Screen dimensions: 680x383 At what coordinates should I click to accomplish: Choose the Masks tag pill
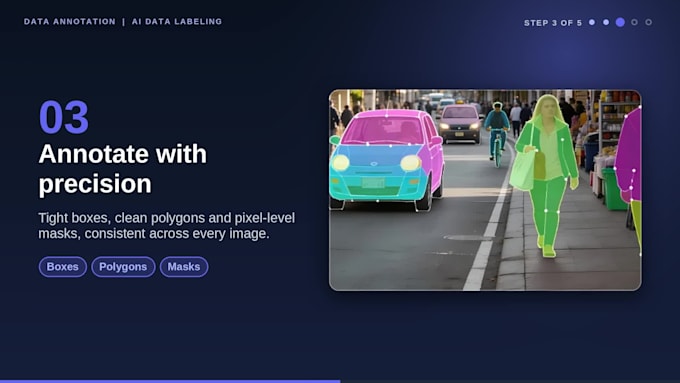click(x=183, y=267)
